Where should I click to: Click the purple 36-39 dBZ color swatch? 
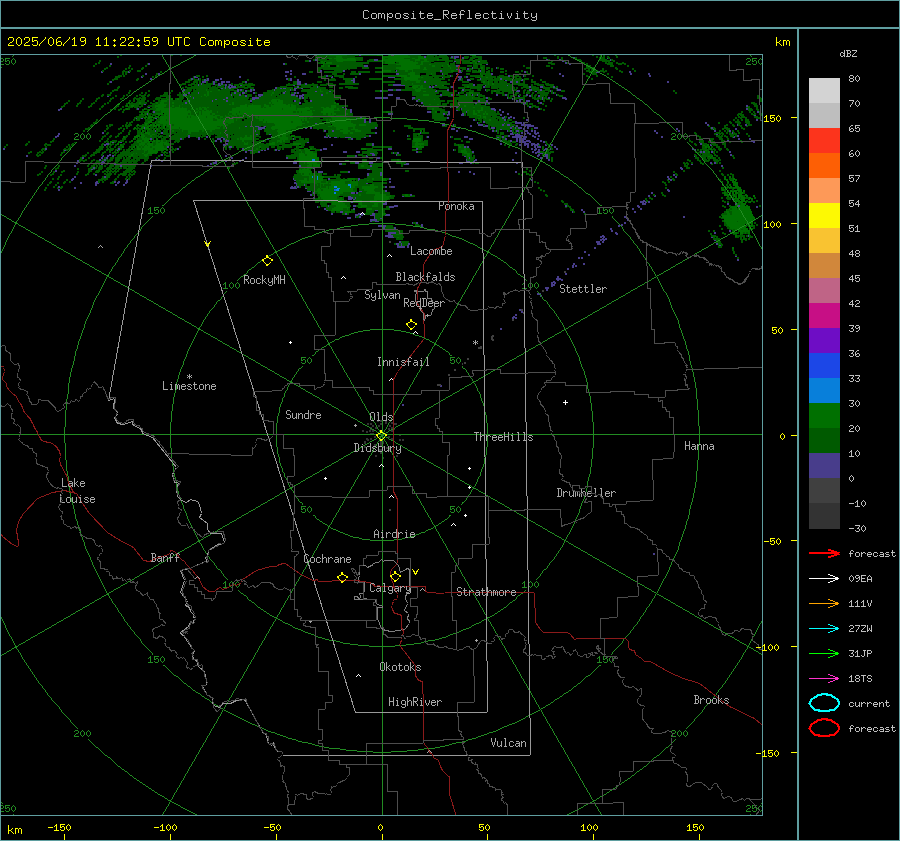coord(824,340)
